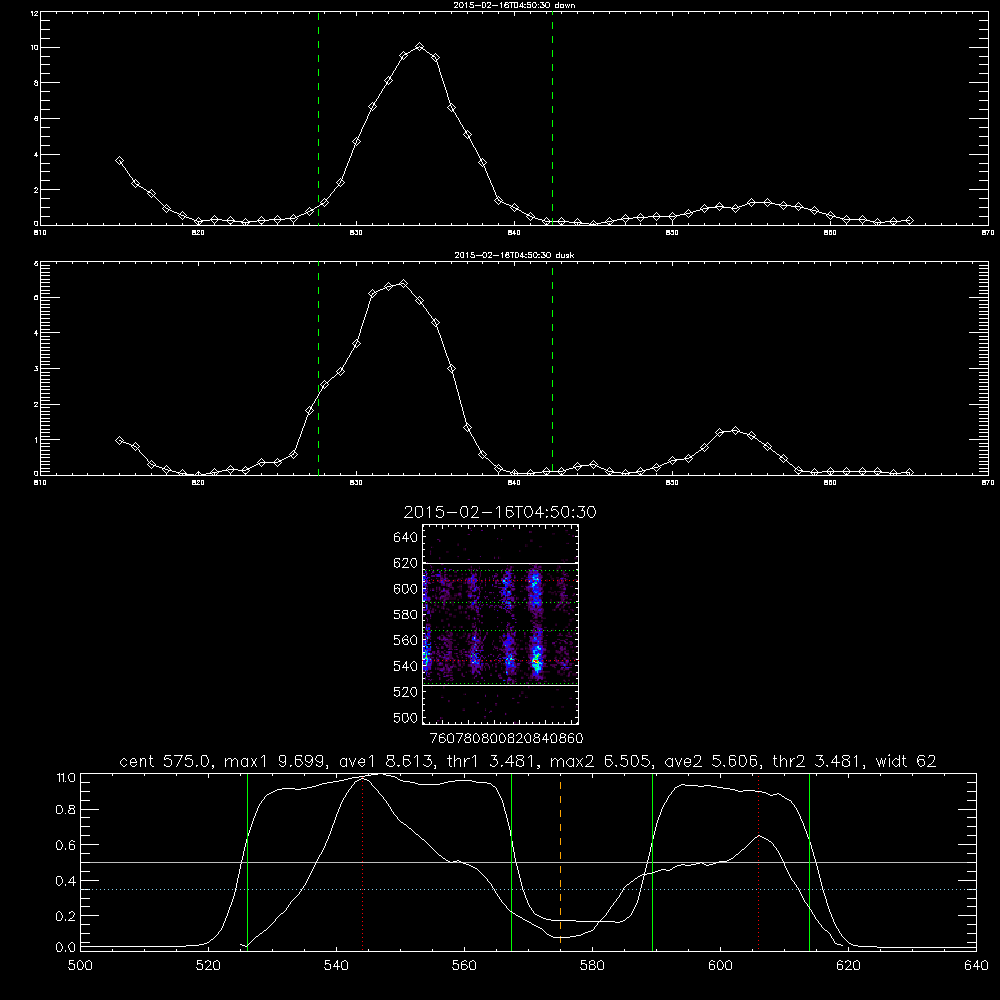Click the x-axis label 600 on bottom plot

click(720, 966)
